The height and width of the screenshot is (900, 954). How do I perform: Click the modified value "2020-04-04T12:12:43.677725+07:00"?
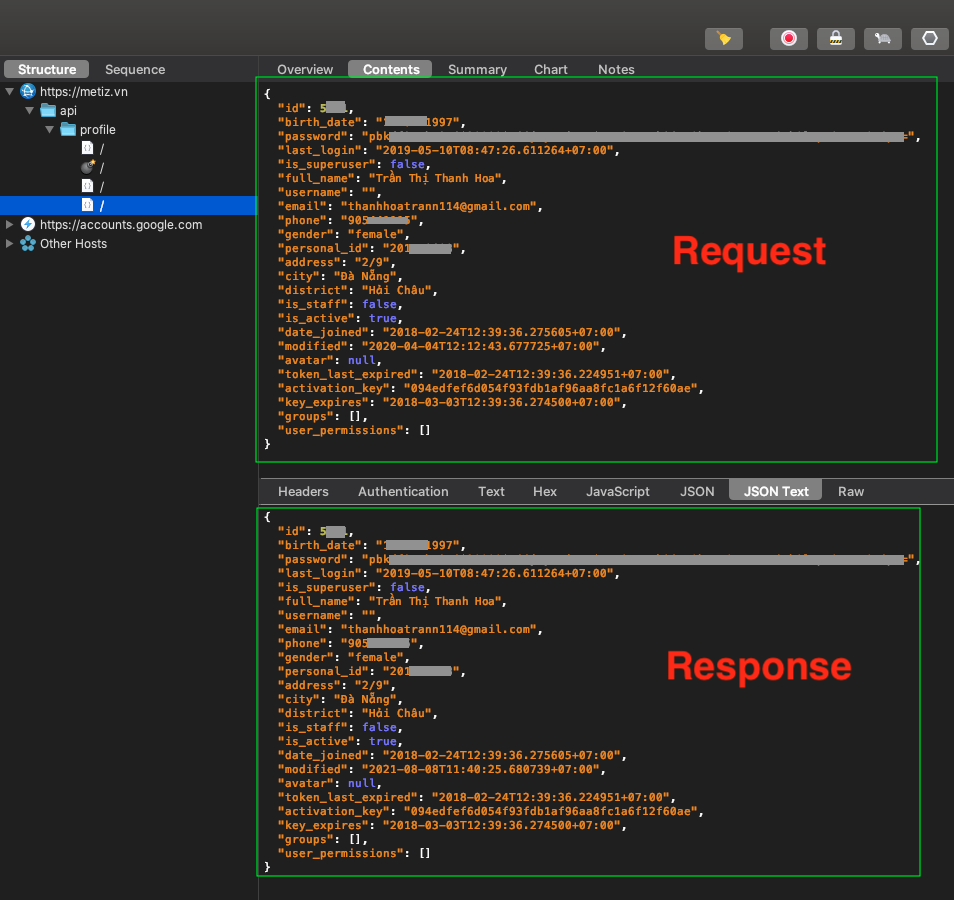pos(481,346)
